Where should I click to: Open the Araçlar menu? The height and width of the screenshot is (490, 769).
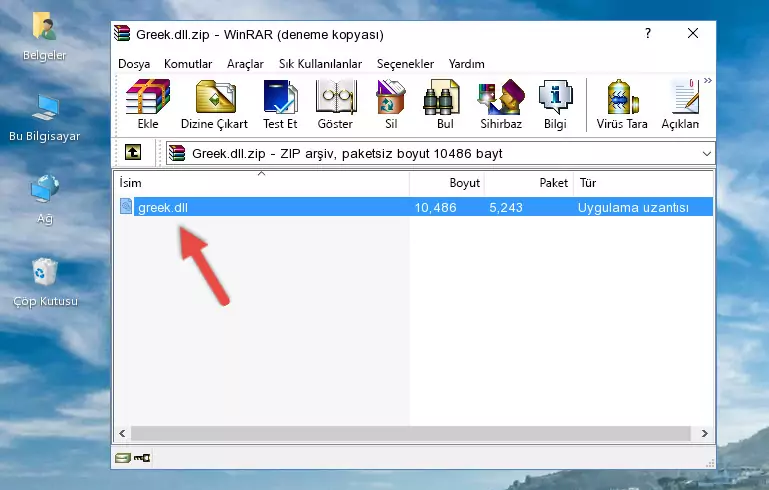coord(245,64)
